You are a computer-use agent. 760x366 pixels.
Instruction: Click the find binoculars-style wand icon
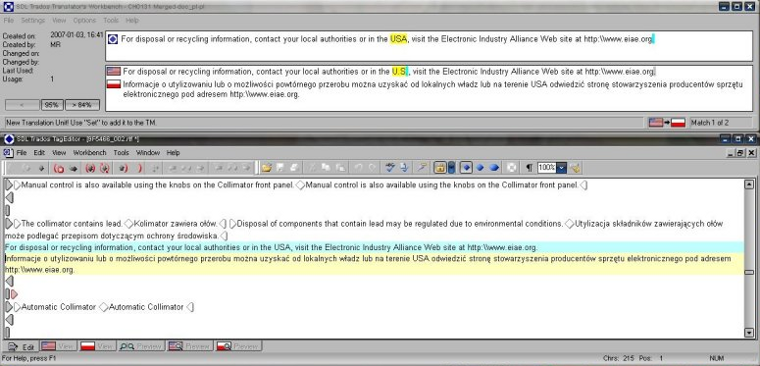click(422, 168)
